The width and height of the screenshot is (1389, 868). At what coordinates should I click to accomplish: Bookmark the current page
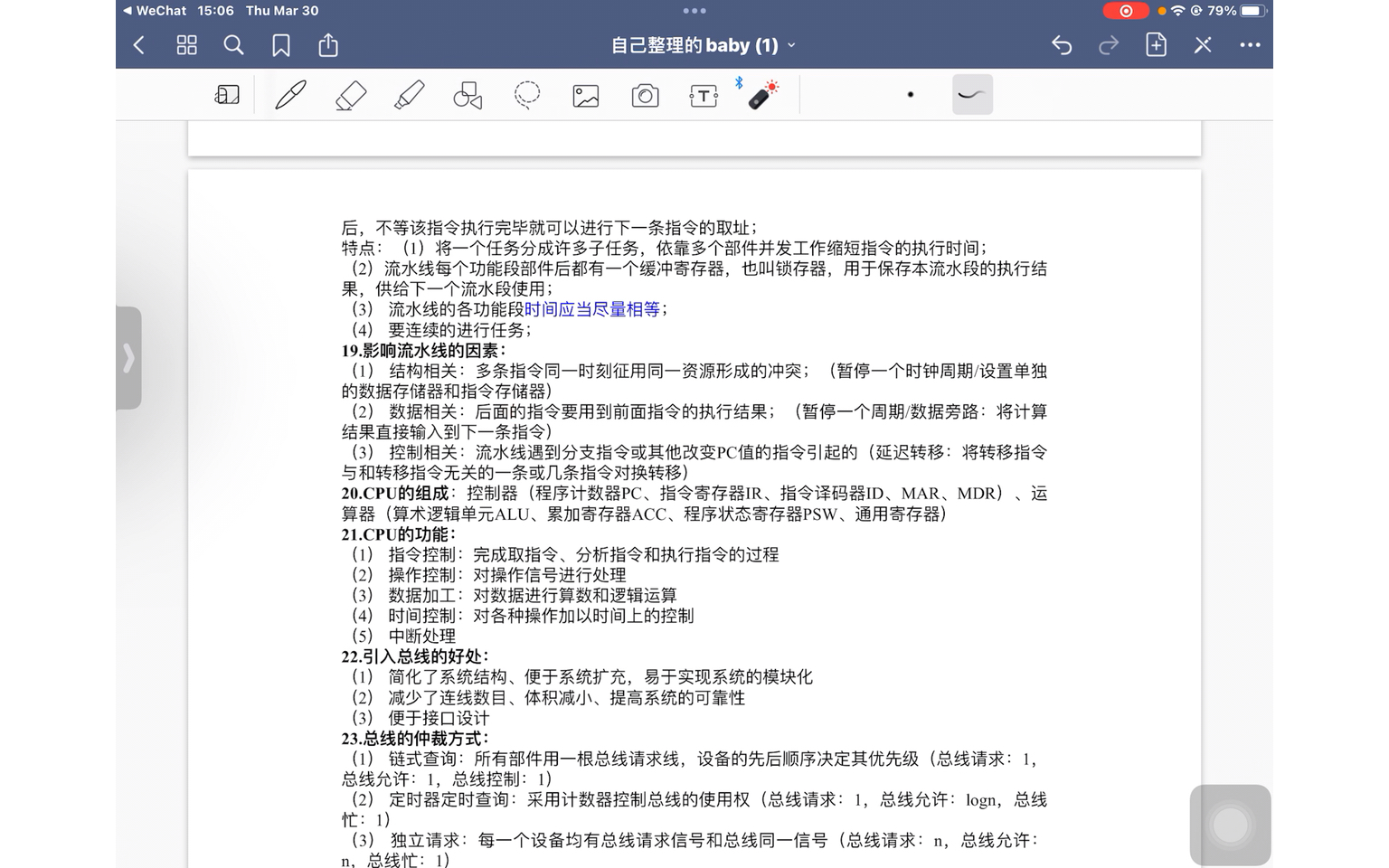click(x=281, y=45)
